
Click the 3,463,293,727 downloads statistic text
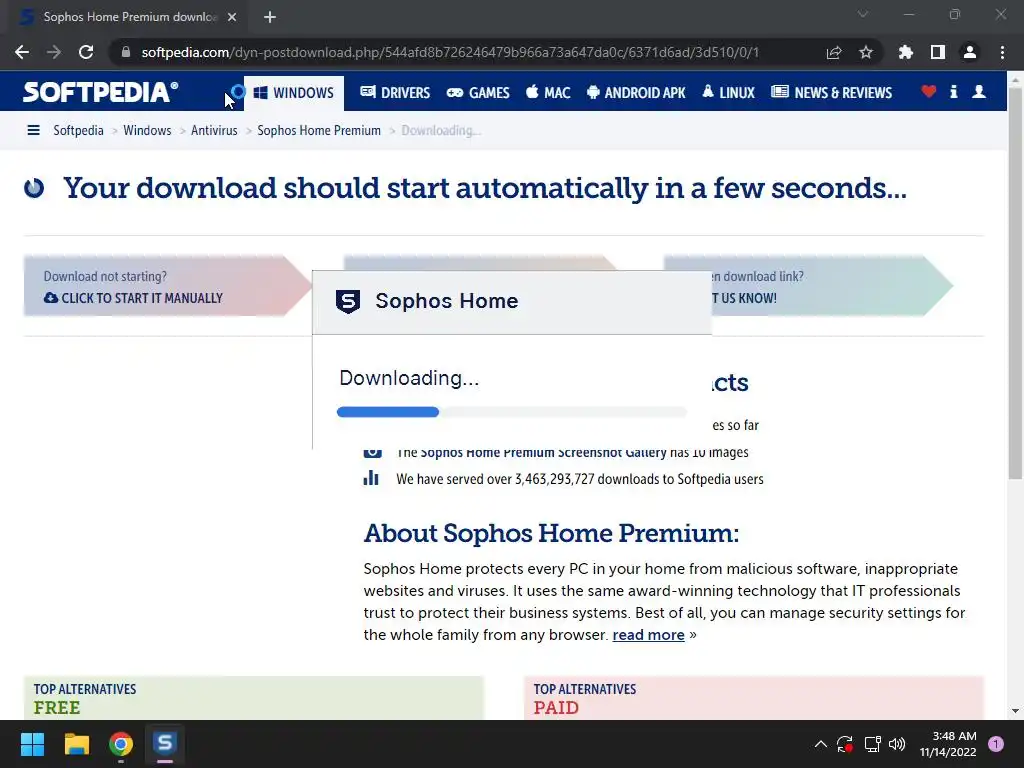(x=580, y=479)
